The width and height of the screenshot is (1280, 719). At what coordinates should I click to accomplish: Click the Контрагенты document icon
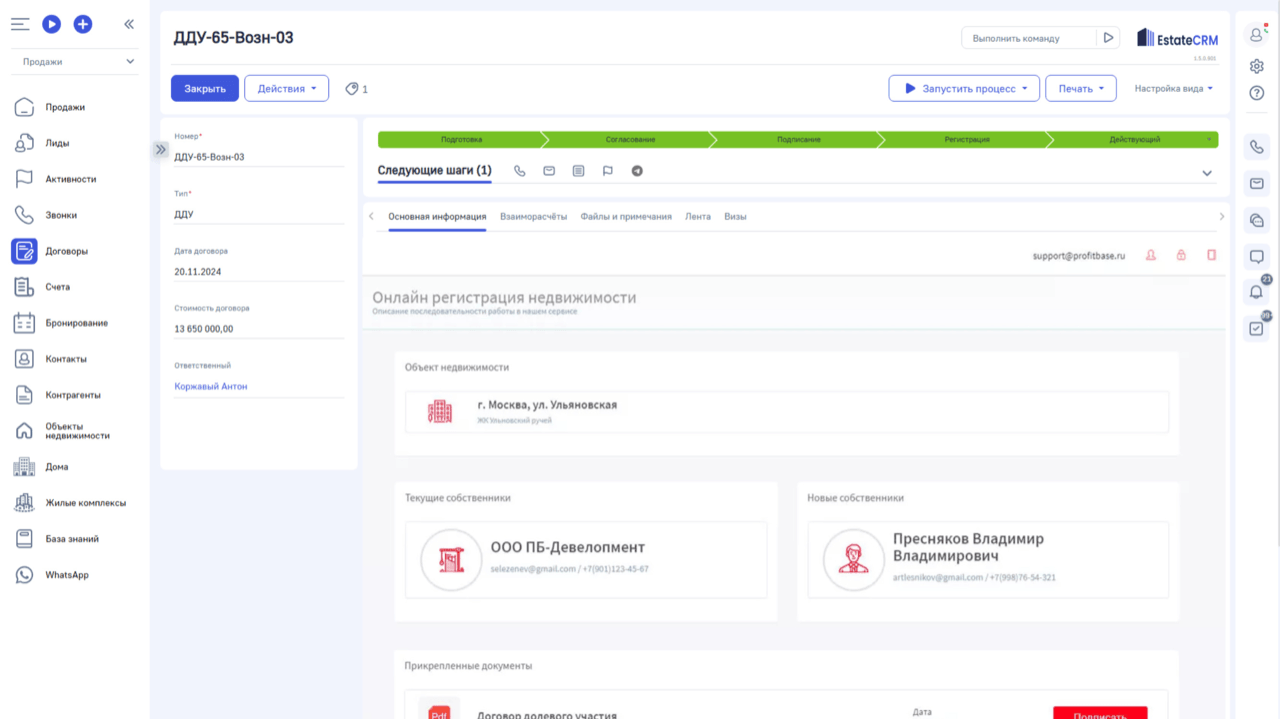[24, 395]
